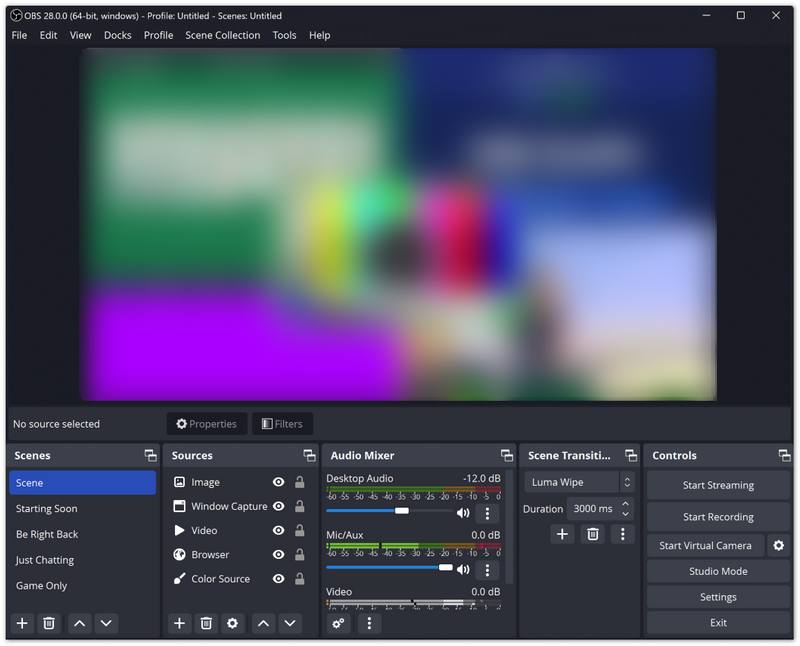The width and height of the screenshot is (800, 646).
Task: Hide the Image source with eye icon
Action: pyautogui.click(x=279, y=482)
